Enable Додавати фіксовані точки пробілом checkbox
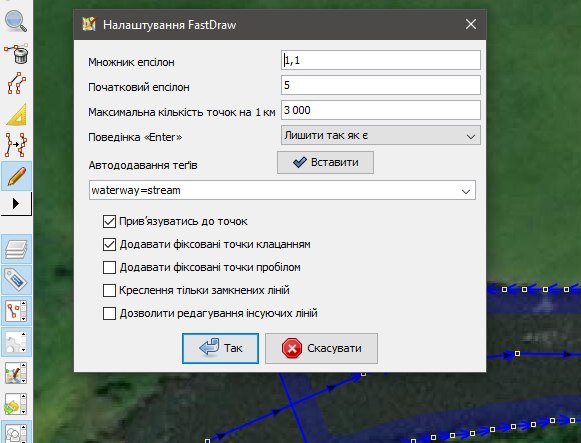 [109, 267]
